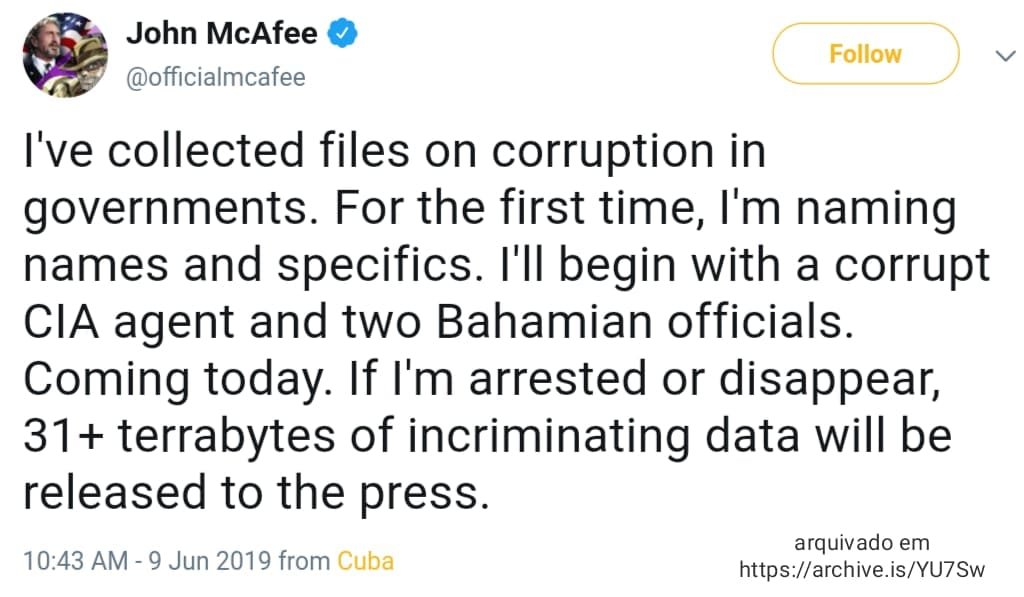The width and height of the screenshot is (1024, 597).
Task: Follow the John McAfee account
Action: click(865, 54)
